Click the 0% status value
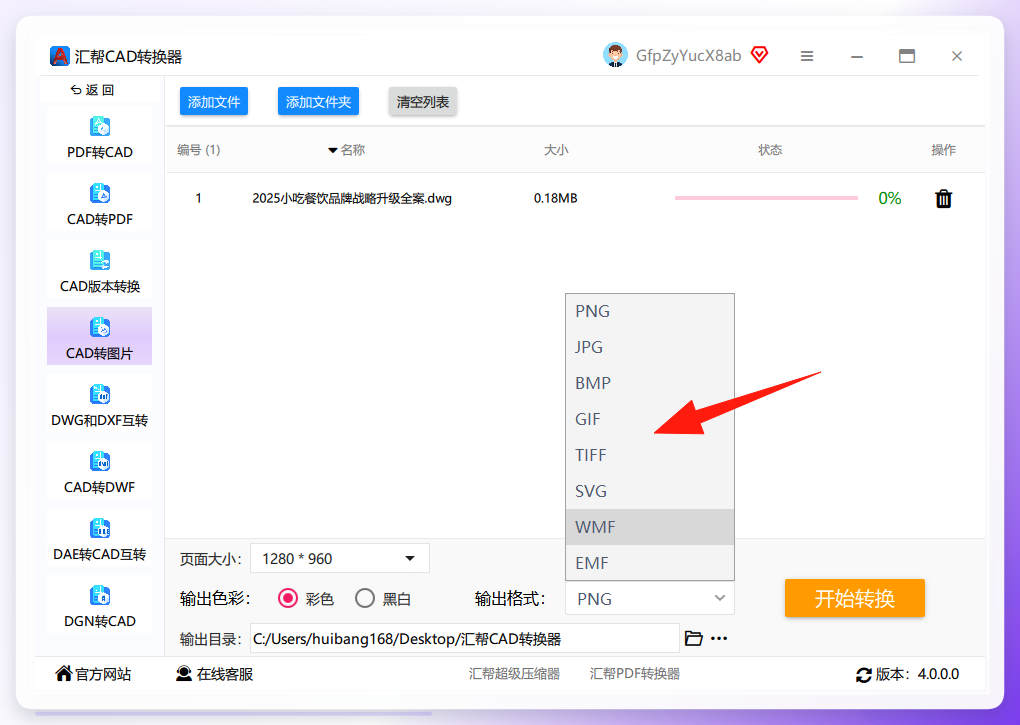The width and height of the screenshot is (1020, 725). 889,198
